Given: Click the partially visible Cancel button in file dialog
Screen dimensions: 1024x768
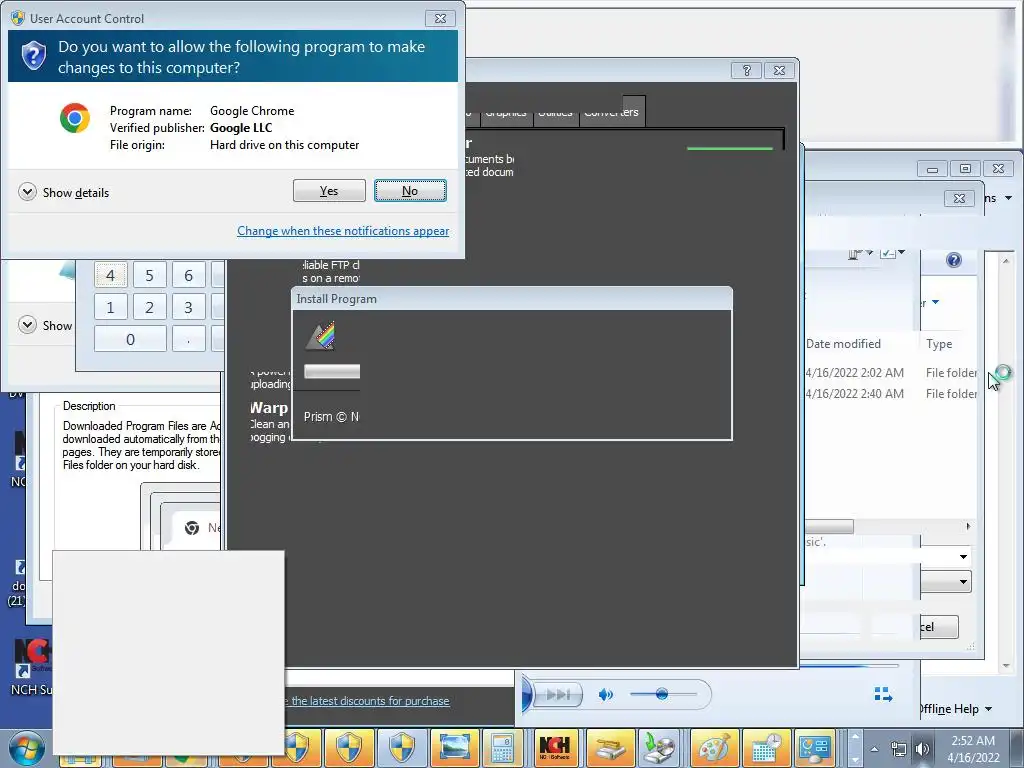Looking at the screenshot, I should pyautogui.click(x=939, y=627).
